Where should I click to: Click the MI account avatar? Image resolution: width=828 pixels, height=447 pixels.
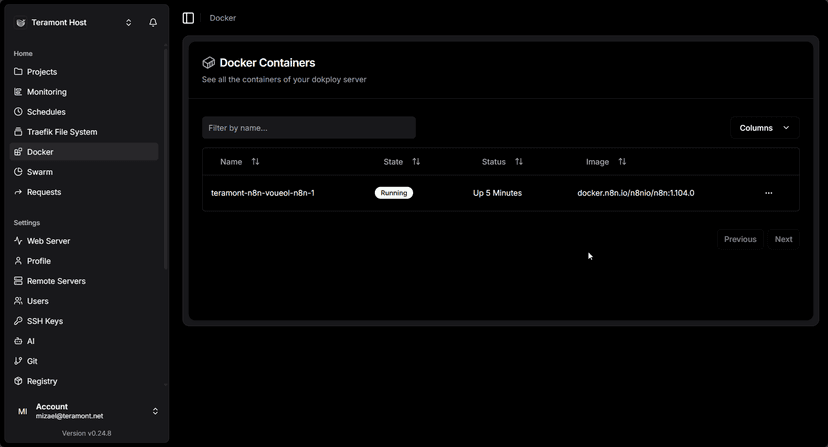(23, 411)
